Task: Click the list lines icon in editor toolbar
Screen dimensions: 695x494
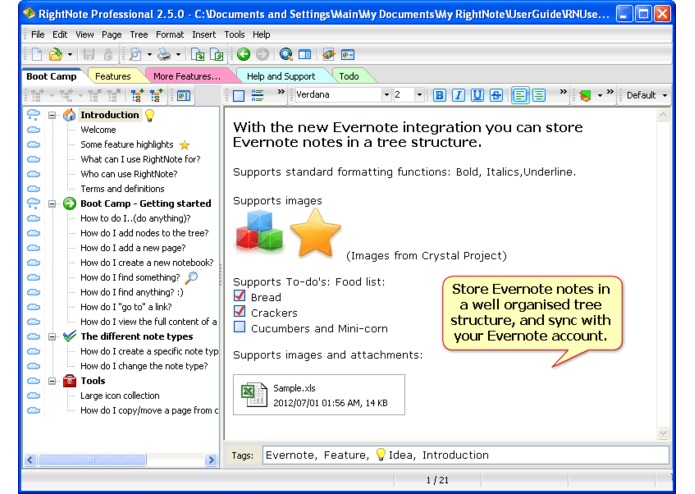Action: tap(258, 95)
